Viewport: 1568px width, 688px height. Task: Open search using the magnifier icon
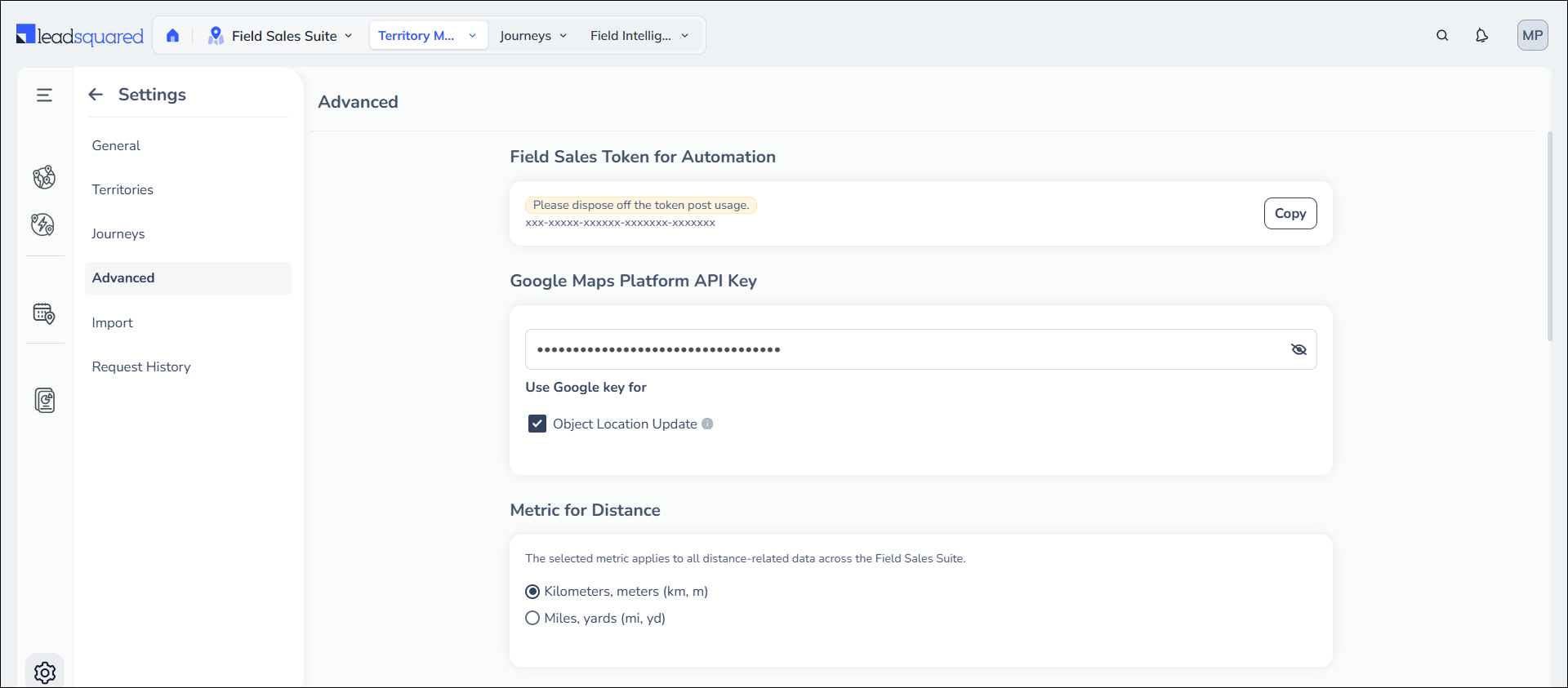pyautogui.click(x=1442, y=36)
